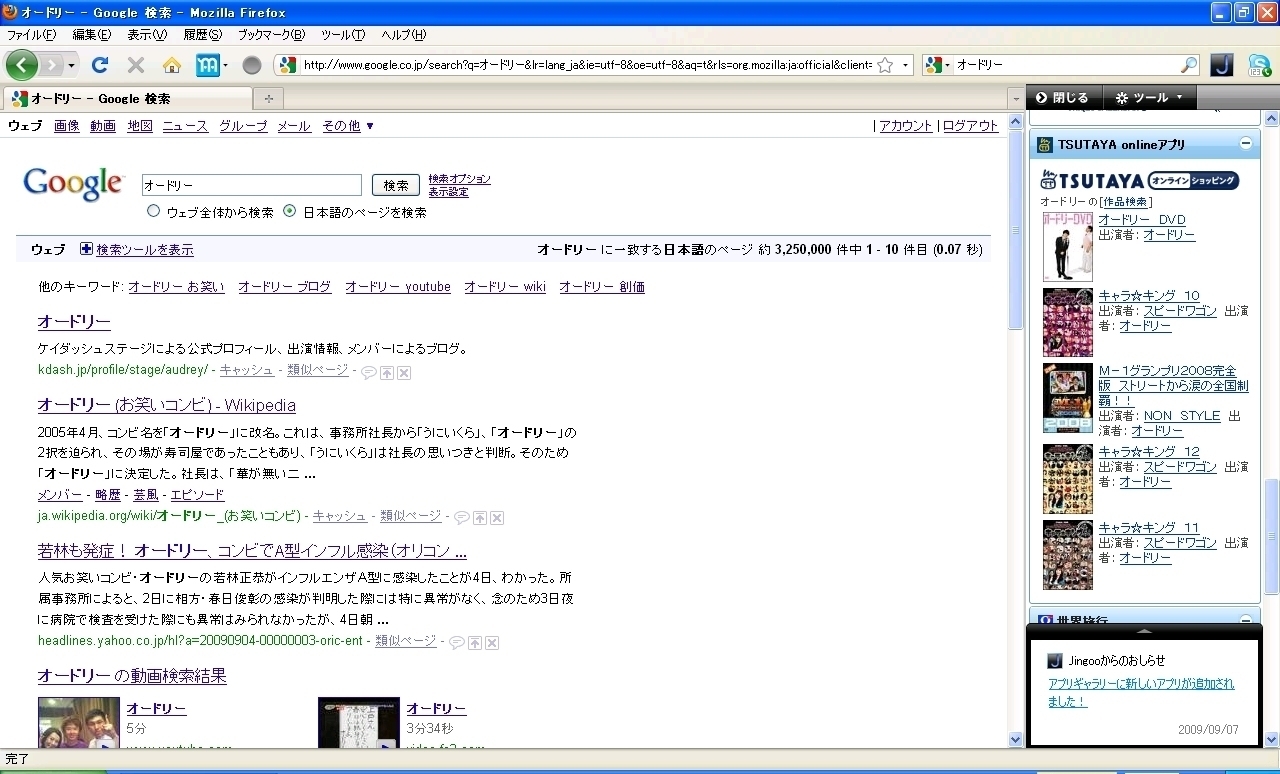Open the list-all-tabs dropdown arrow
The width and height of the screenshot is (1280, 774).
(x=1016, y=99)
